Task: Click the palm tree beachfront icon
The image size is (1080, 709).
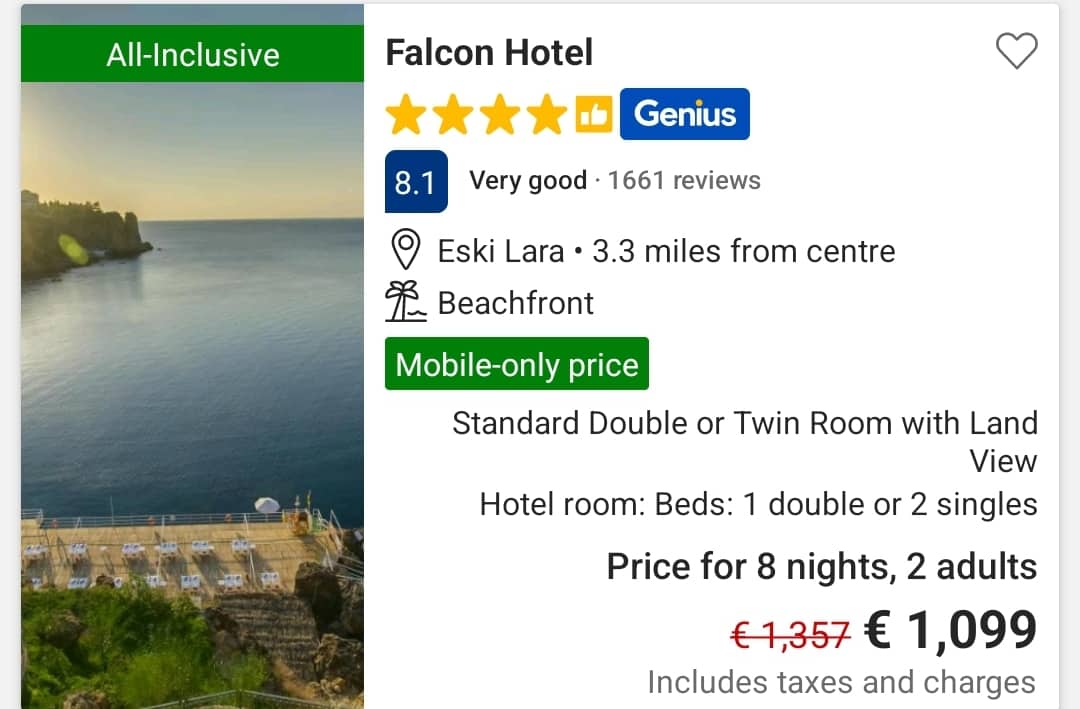Action: [x=405, y=302]
